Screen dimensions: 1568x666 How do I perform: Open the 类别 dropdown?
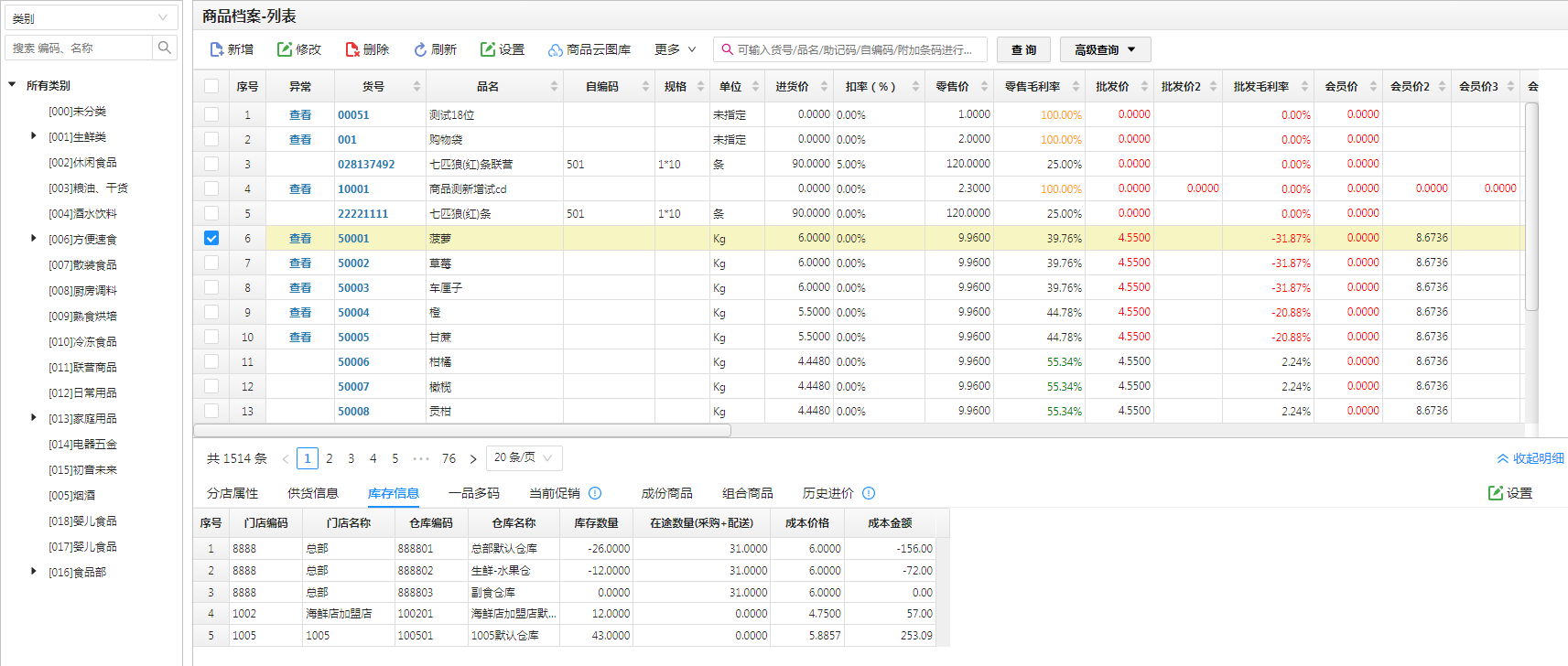point(92,17)
